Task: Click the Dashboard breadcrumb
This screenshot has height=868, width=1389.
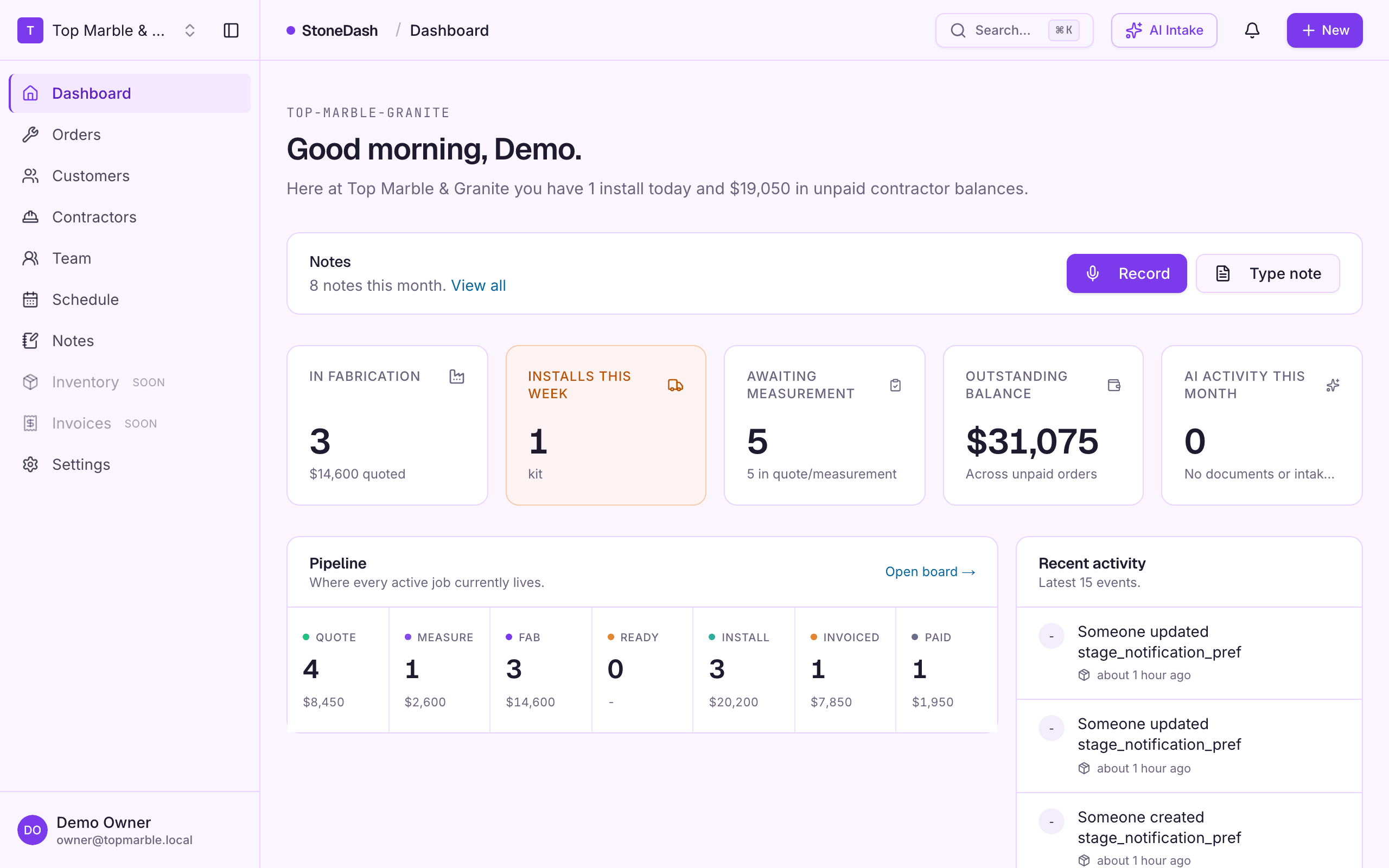Action: click(x=449, y=30)
